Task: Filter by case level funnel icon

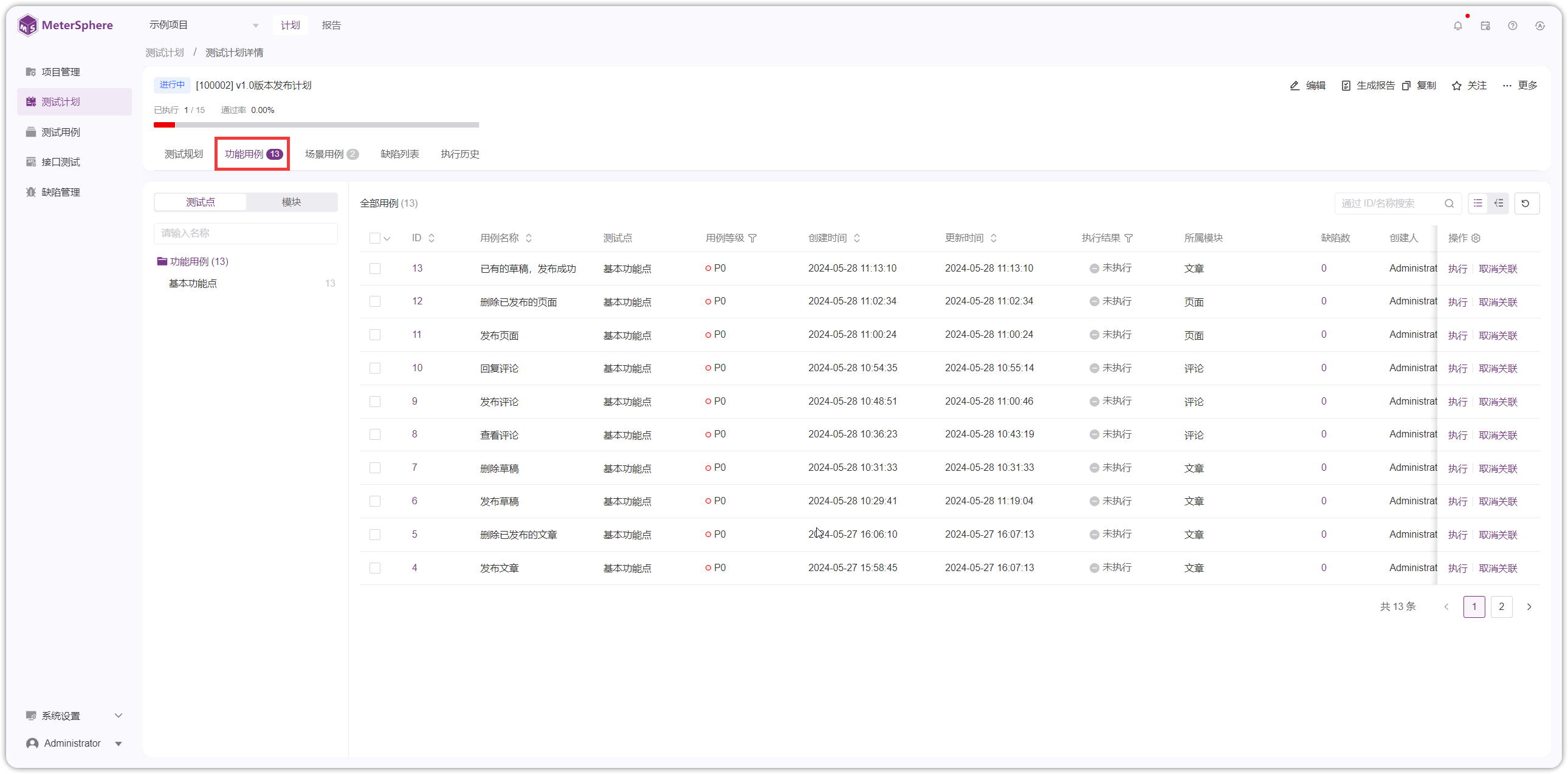Action: [x=752, y=238]
